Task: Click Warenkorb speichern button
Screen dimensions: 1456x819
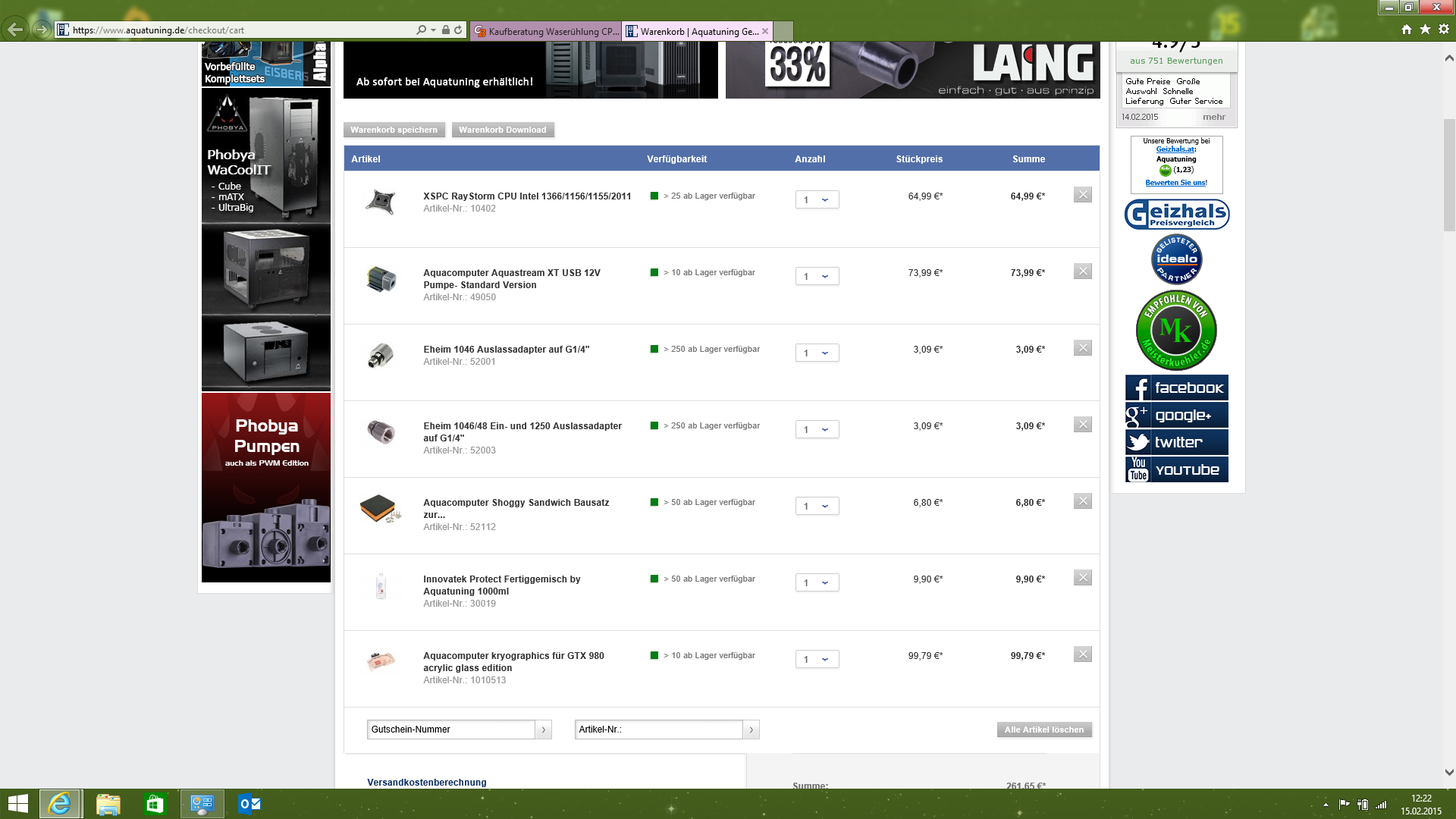Action: click(x=394, y=130)
